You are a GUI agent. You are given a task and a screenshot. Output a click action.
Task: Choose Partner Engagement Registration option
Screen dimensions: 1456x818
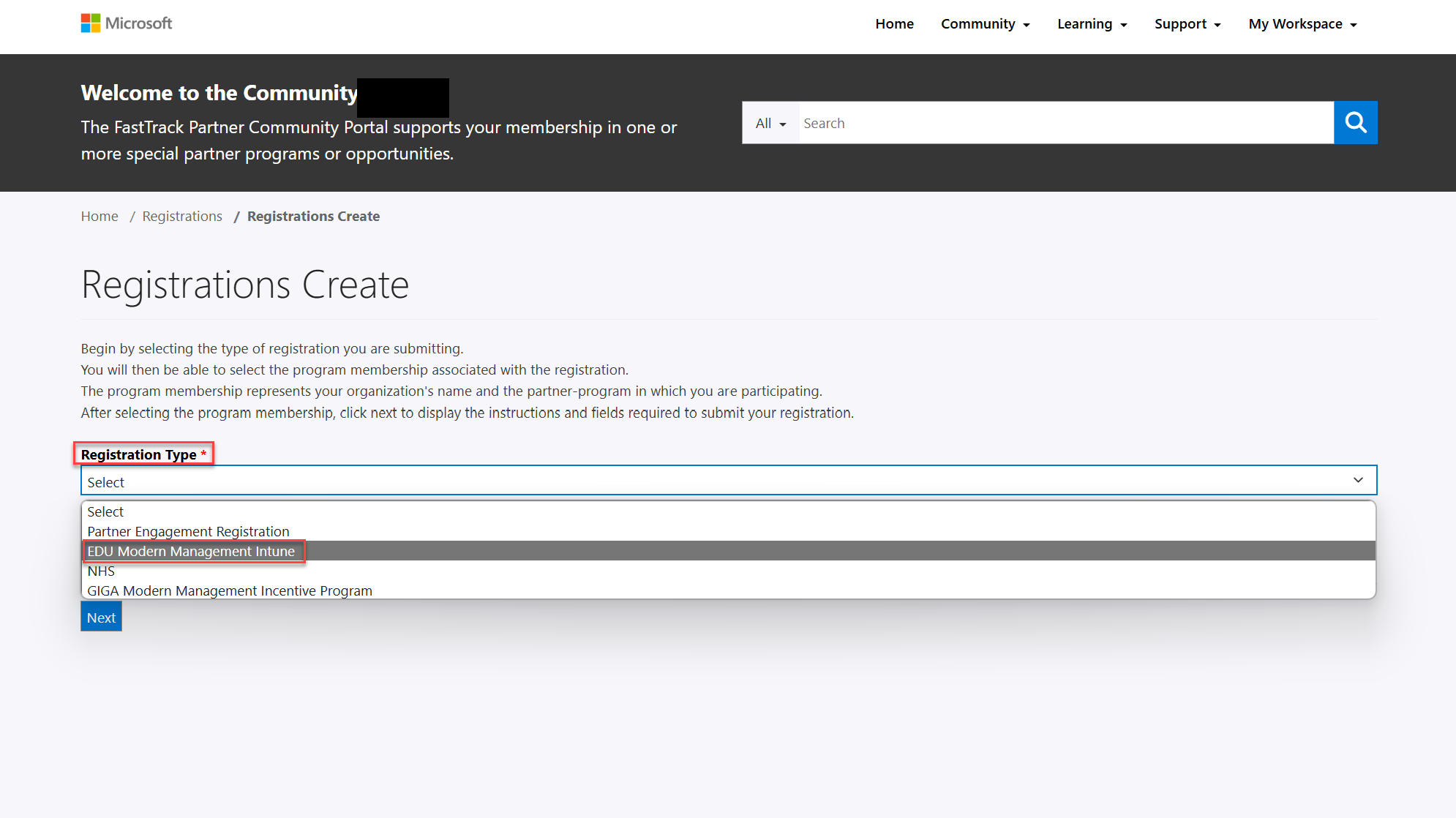(729, 531)
